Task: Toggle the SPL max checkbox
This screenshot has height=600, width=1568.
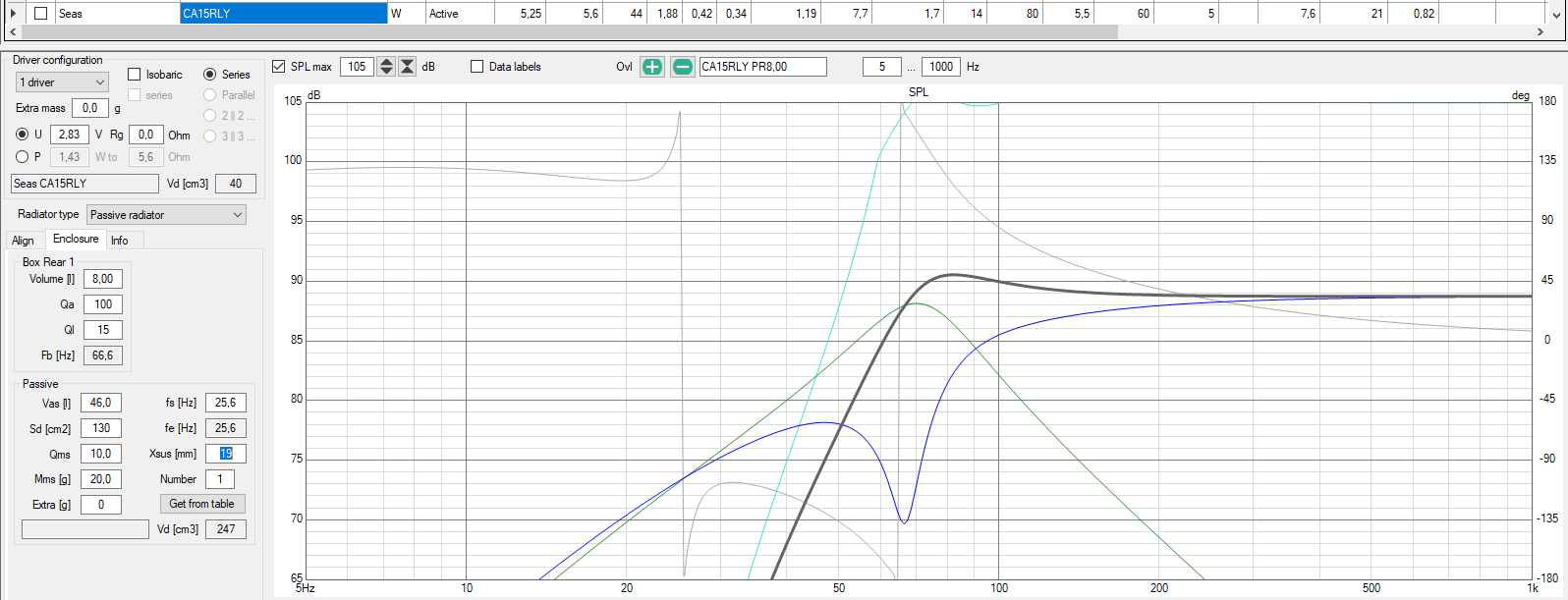Action: tap(279, 67)
